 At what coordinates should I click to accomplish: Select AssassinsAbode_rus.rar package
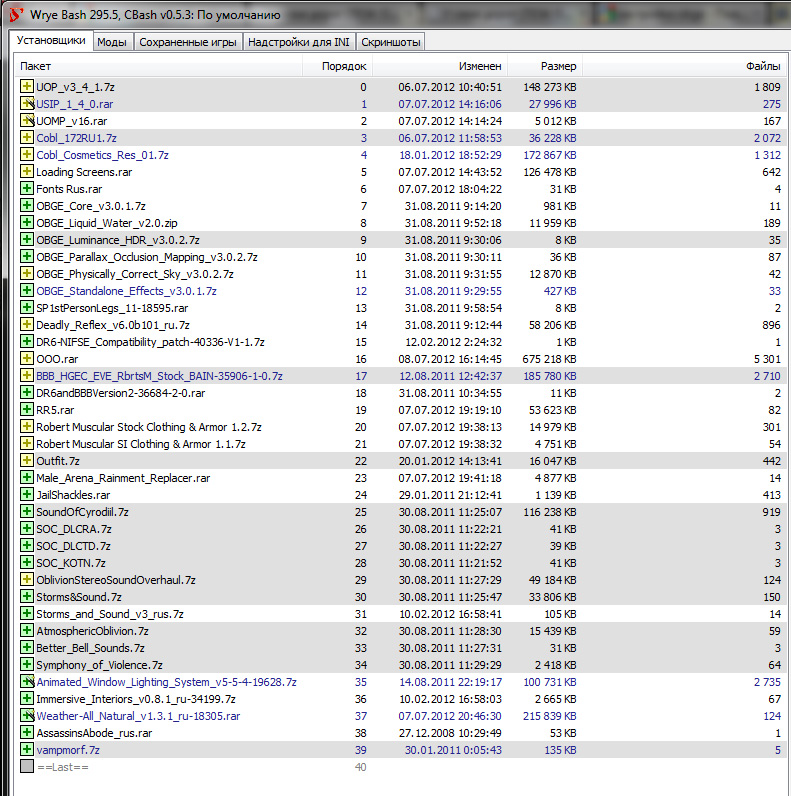point(401,733)
